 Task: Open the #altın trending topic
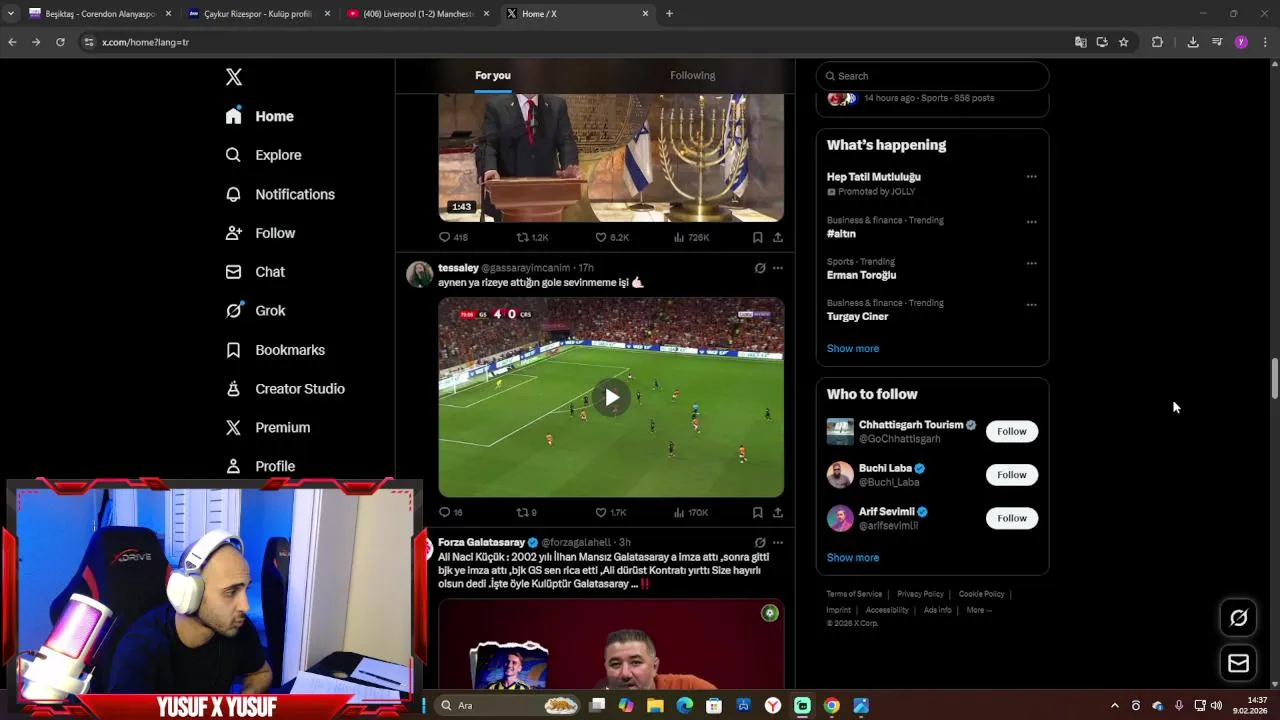[841, 233]
